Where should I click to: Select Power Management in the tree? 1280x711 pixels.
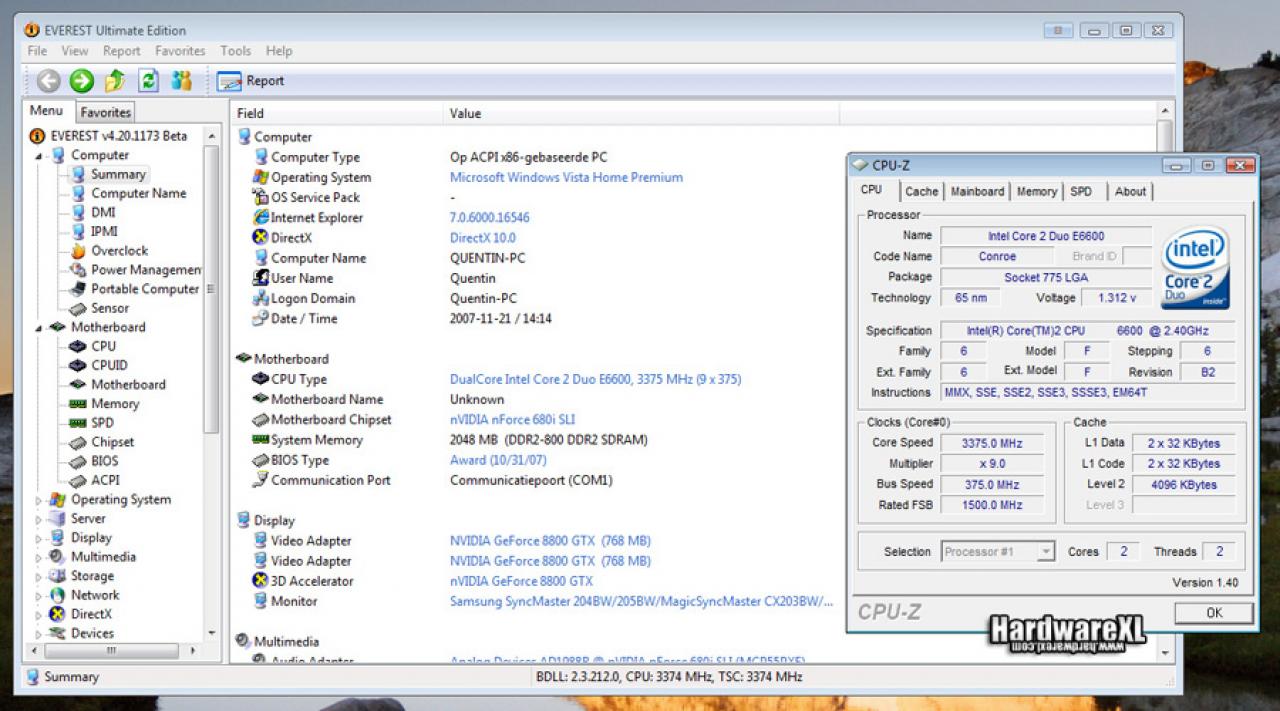(x=146, y=270)
